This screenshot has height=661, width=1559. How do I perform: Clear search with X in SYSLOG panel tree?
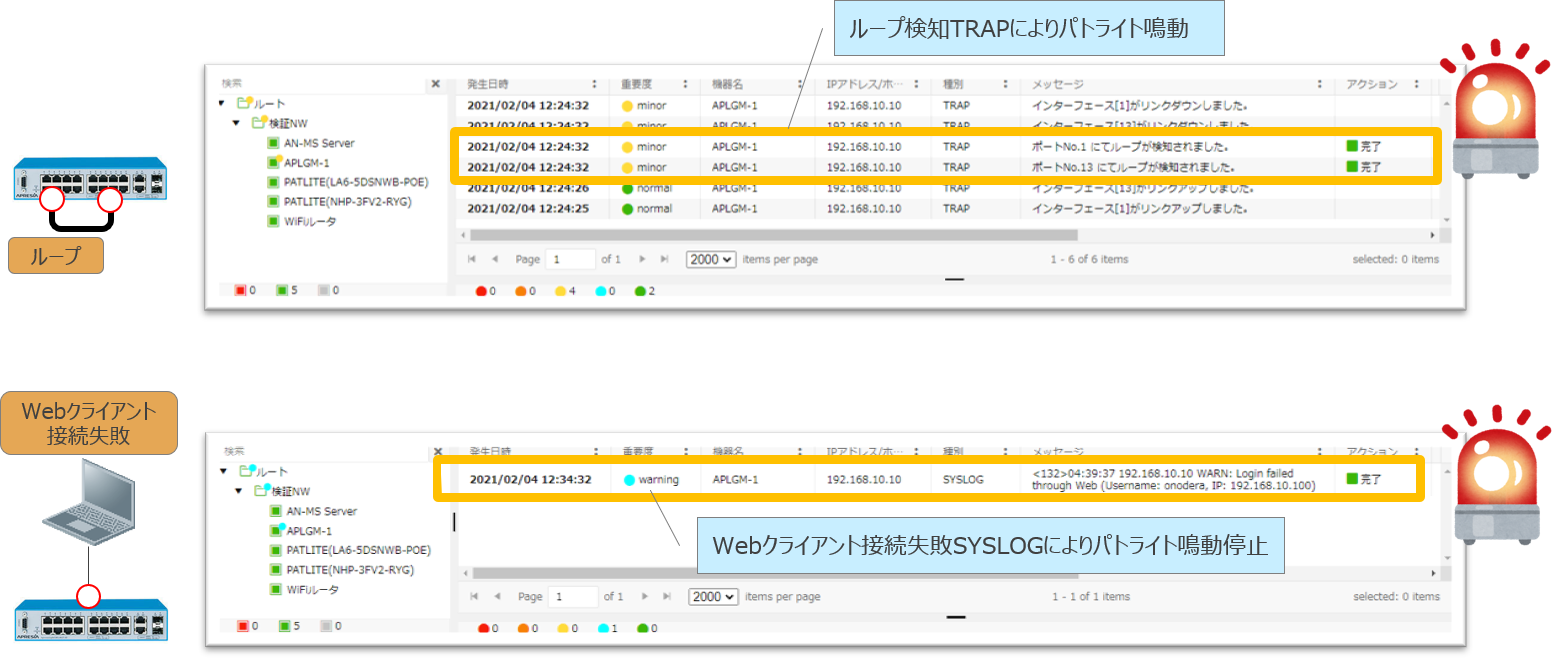pyautogui.click(x=436, y=451)
